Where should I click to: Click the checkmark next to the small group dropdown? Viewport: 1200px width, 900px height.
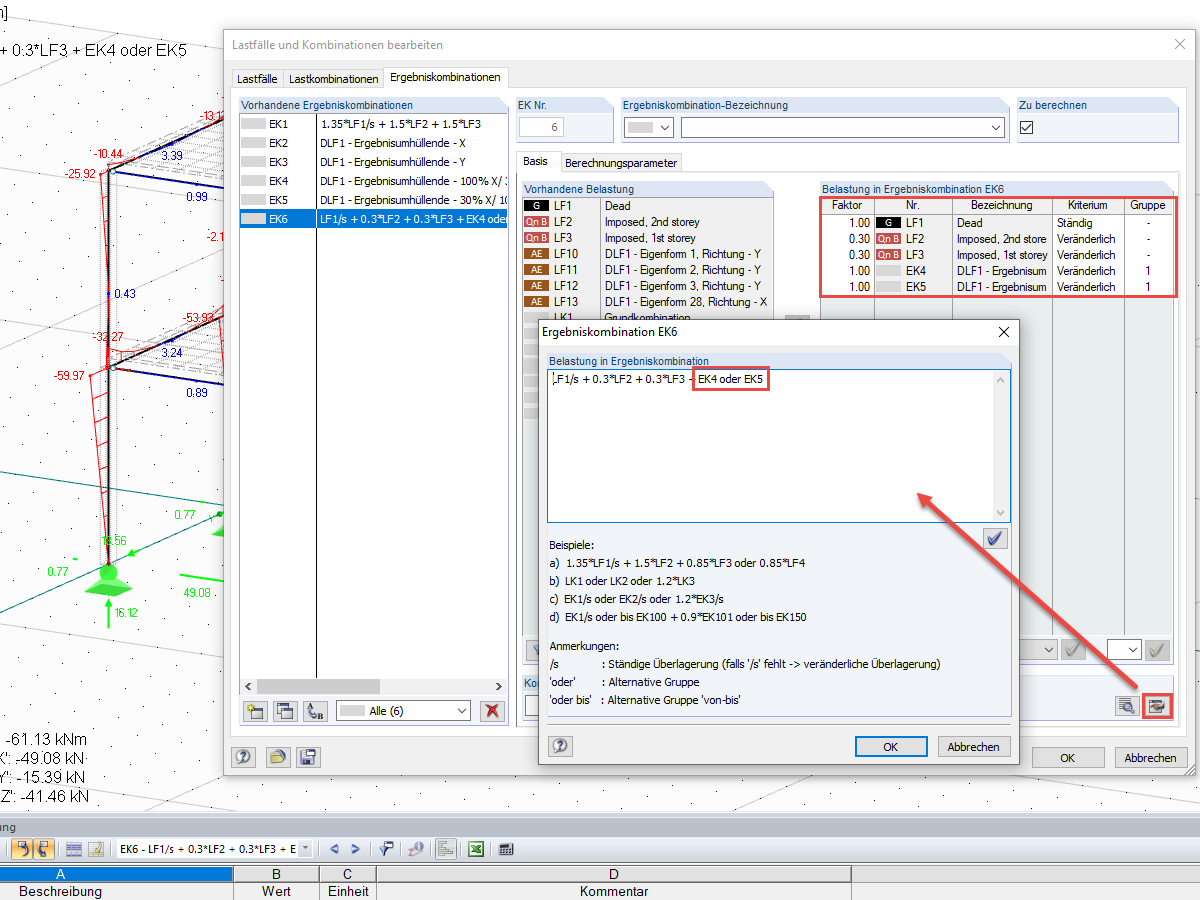(1158, 650)
